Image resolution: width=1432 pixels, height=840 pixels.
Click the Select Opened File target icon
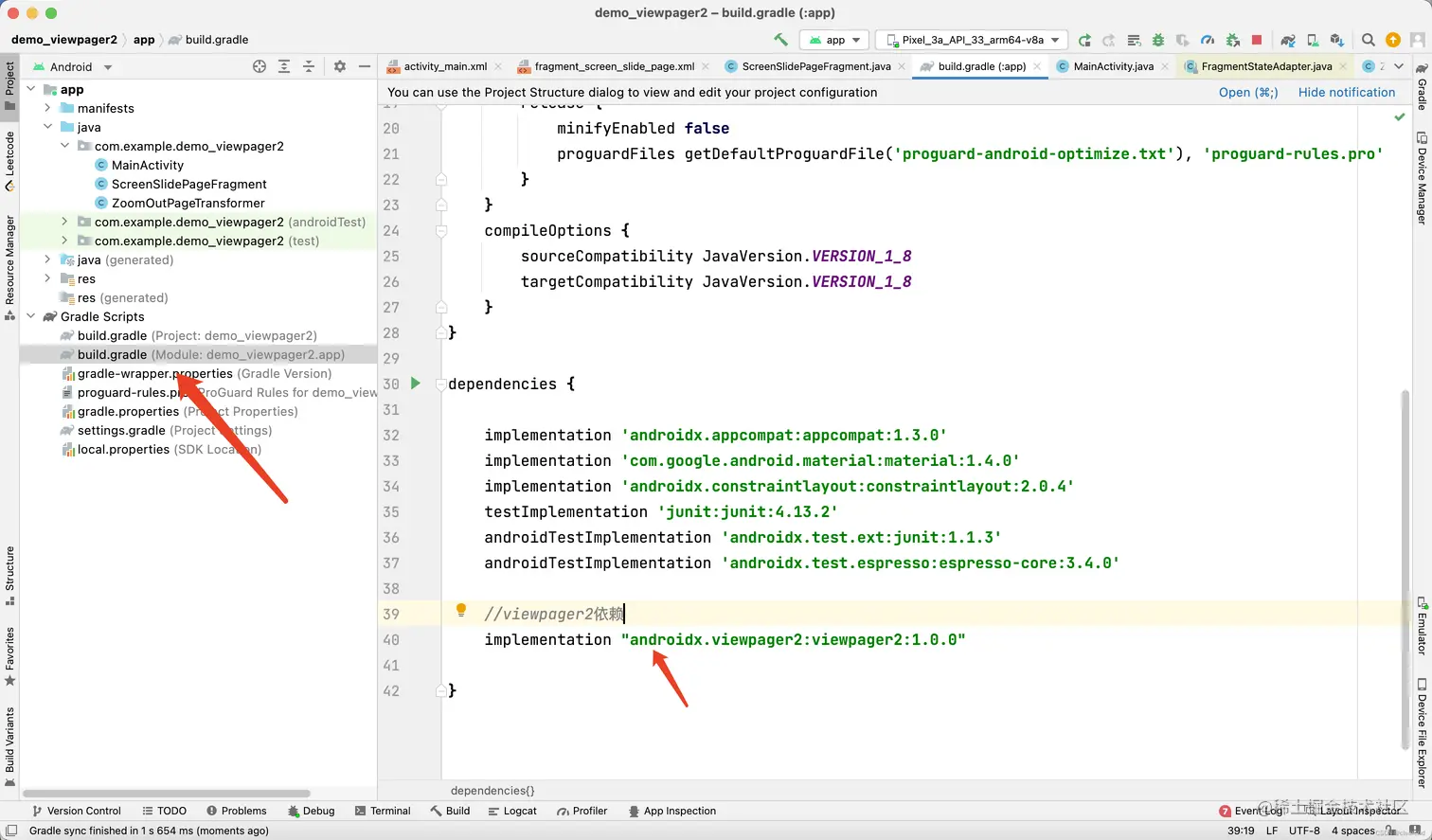[x=260, y=66]
